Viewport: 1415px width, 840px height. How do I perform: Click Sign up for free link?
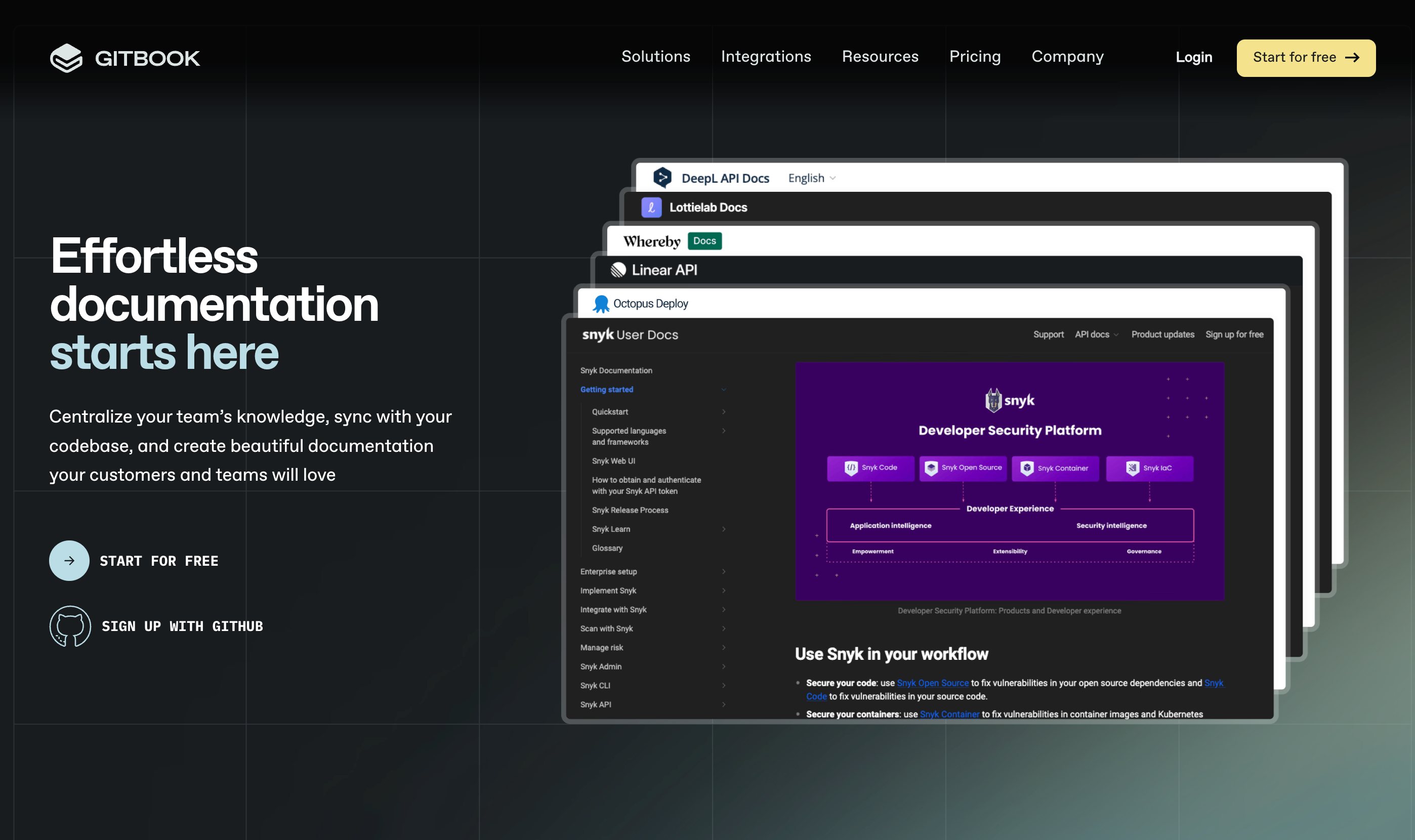point(1234,334)
